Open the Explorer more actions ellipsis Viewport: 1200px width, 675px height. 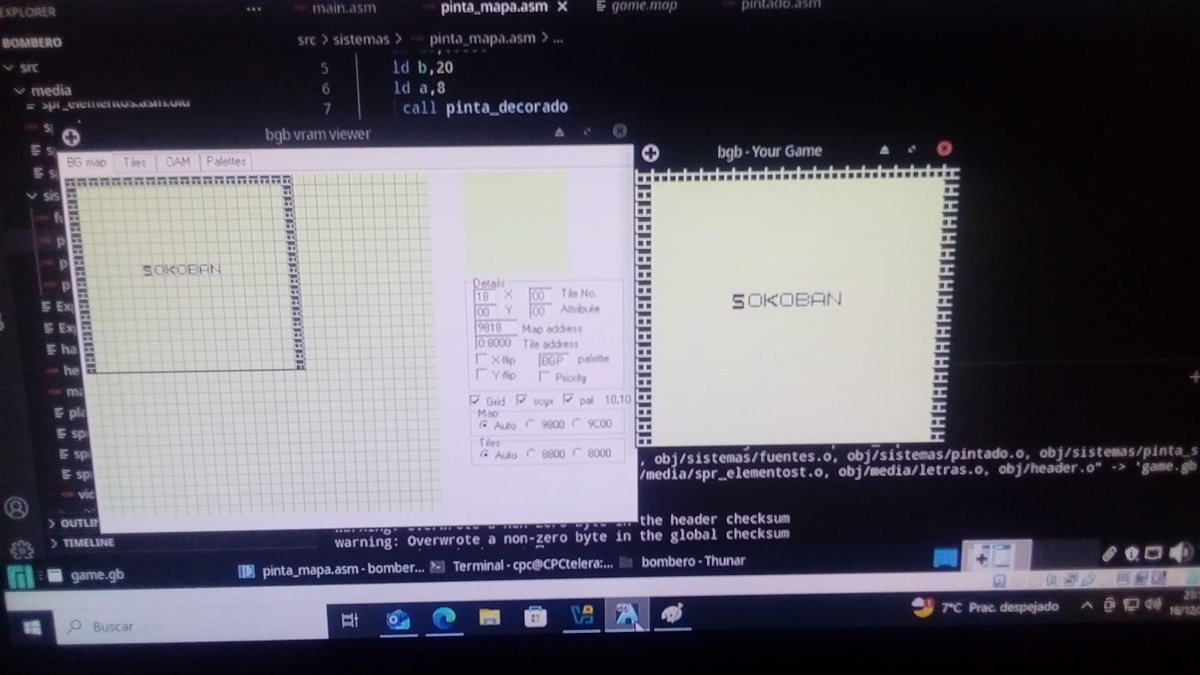(255, 9)
